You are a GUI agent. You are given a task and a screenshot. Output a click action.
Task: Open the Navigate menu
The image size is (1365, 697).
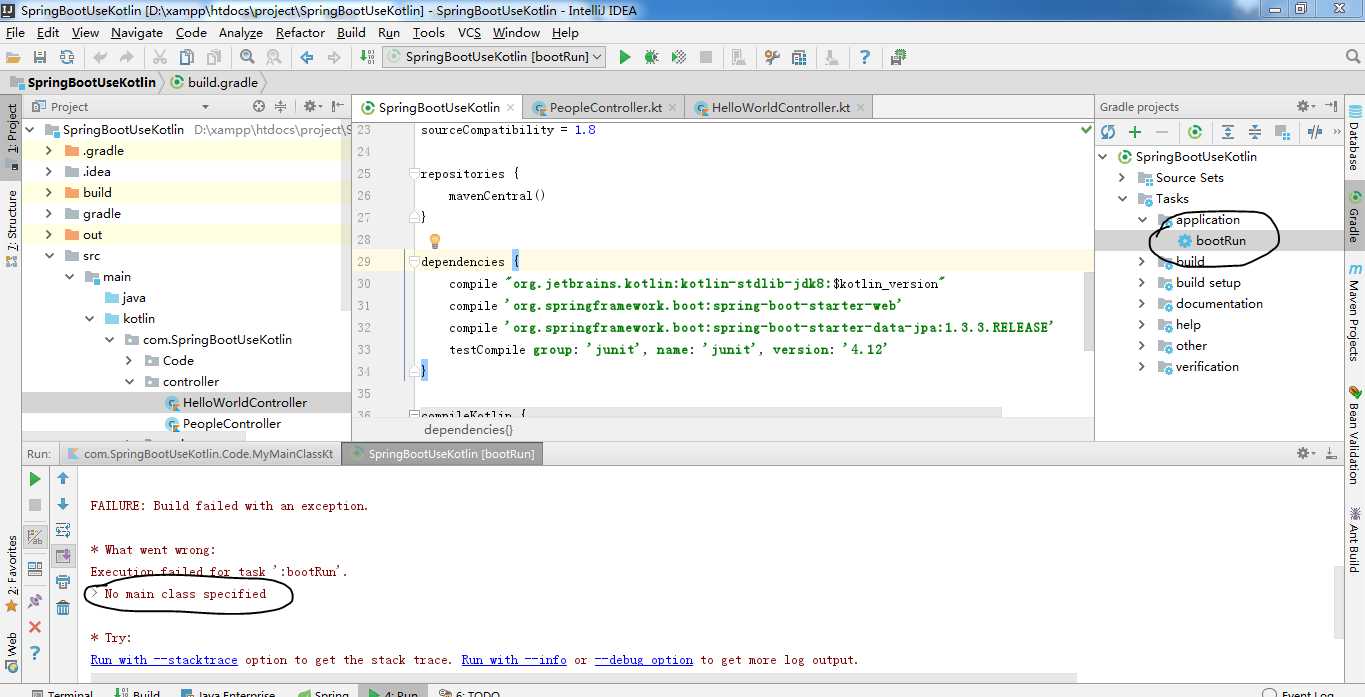click(x=137, y=32)
